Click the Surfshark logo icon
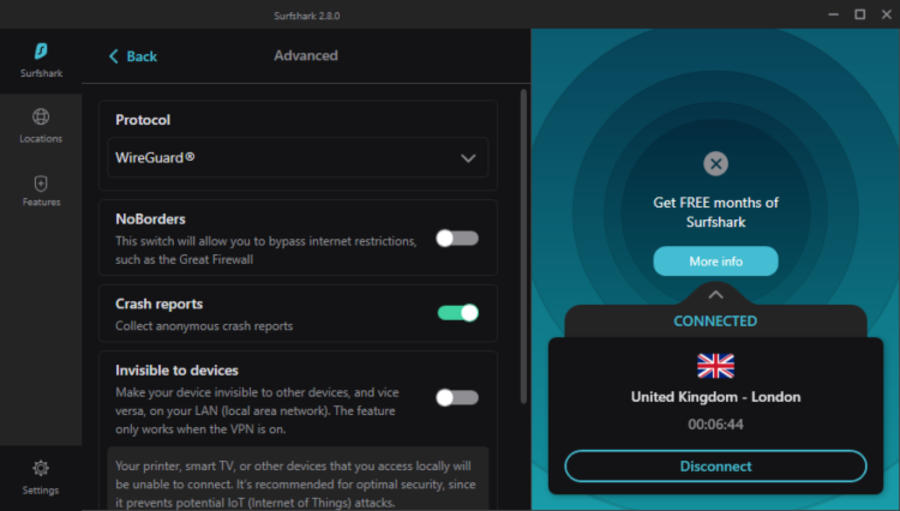The height and width of the screenshot is (511, 900). pos(41,51)
